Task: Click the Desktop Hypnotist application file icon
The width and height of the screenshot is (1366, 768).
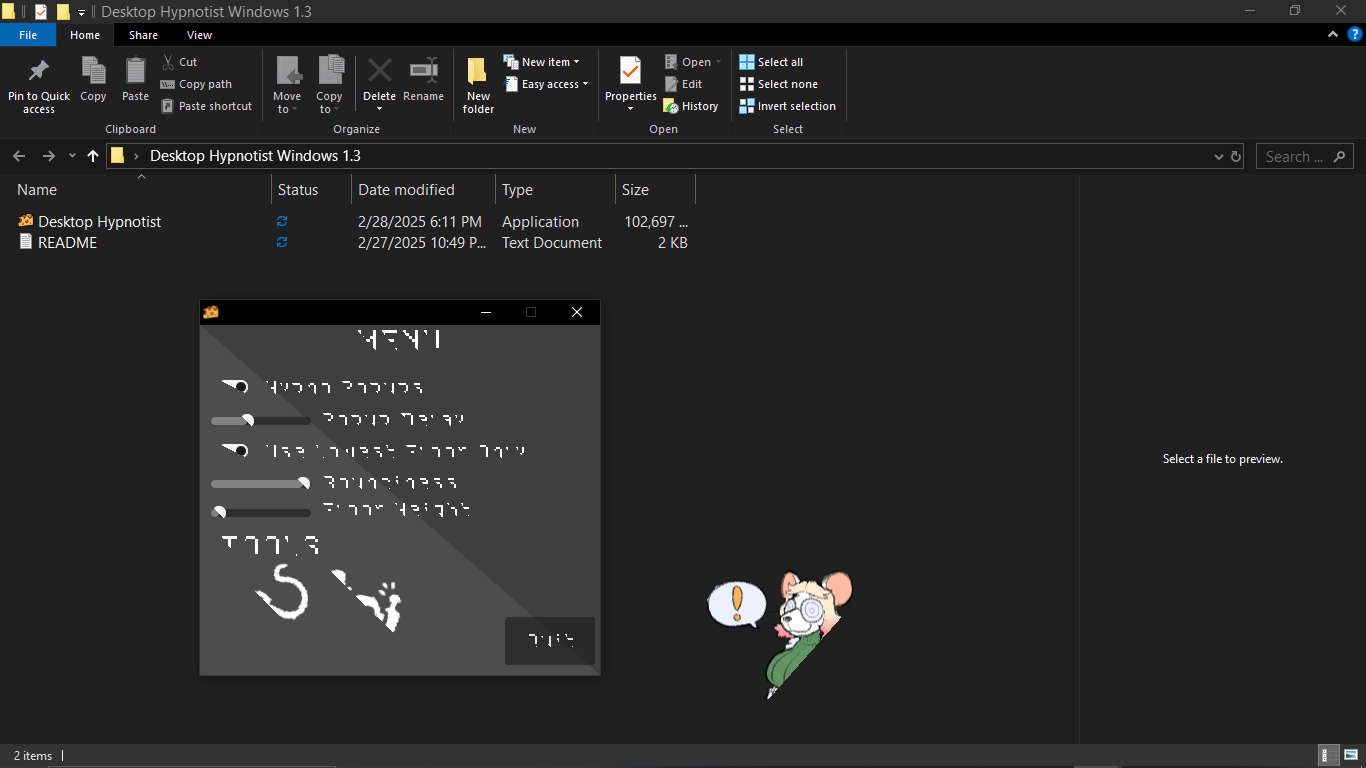Action: point(26,221)
